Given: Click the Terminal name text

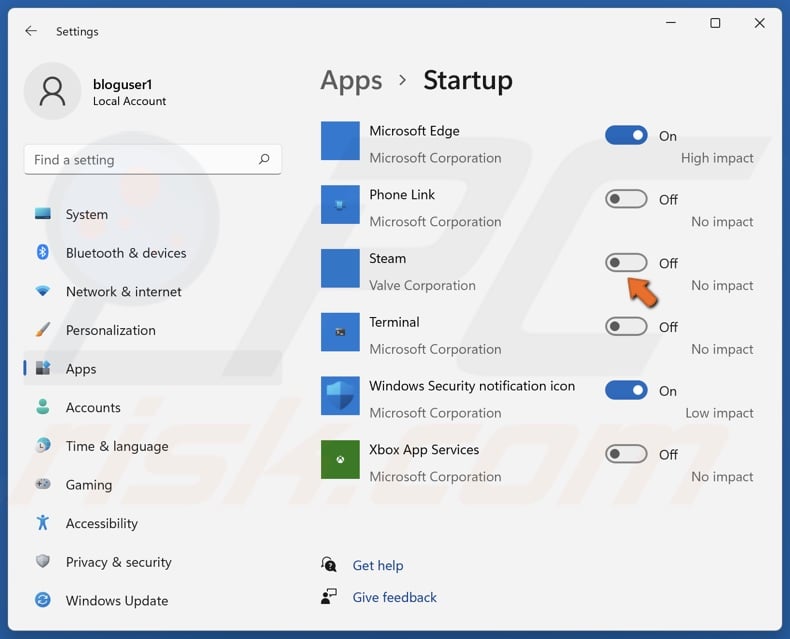Looking at the screenshot, I should (394, 322).
